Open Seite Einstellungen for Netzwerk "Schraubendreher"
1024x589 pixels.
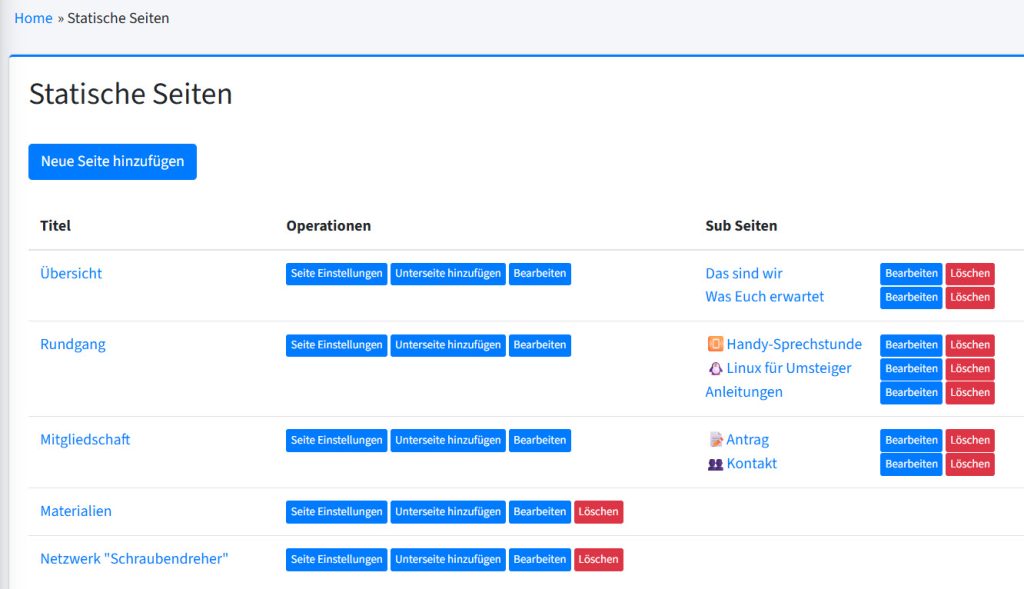pyautogui.click(x=336, y=560)
